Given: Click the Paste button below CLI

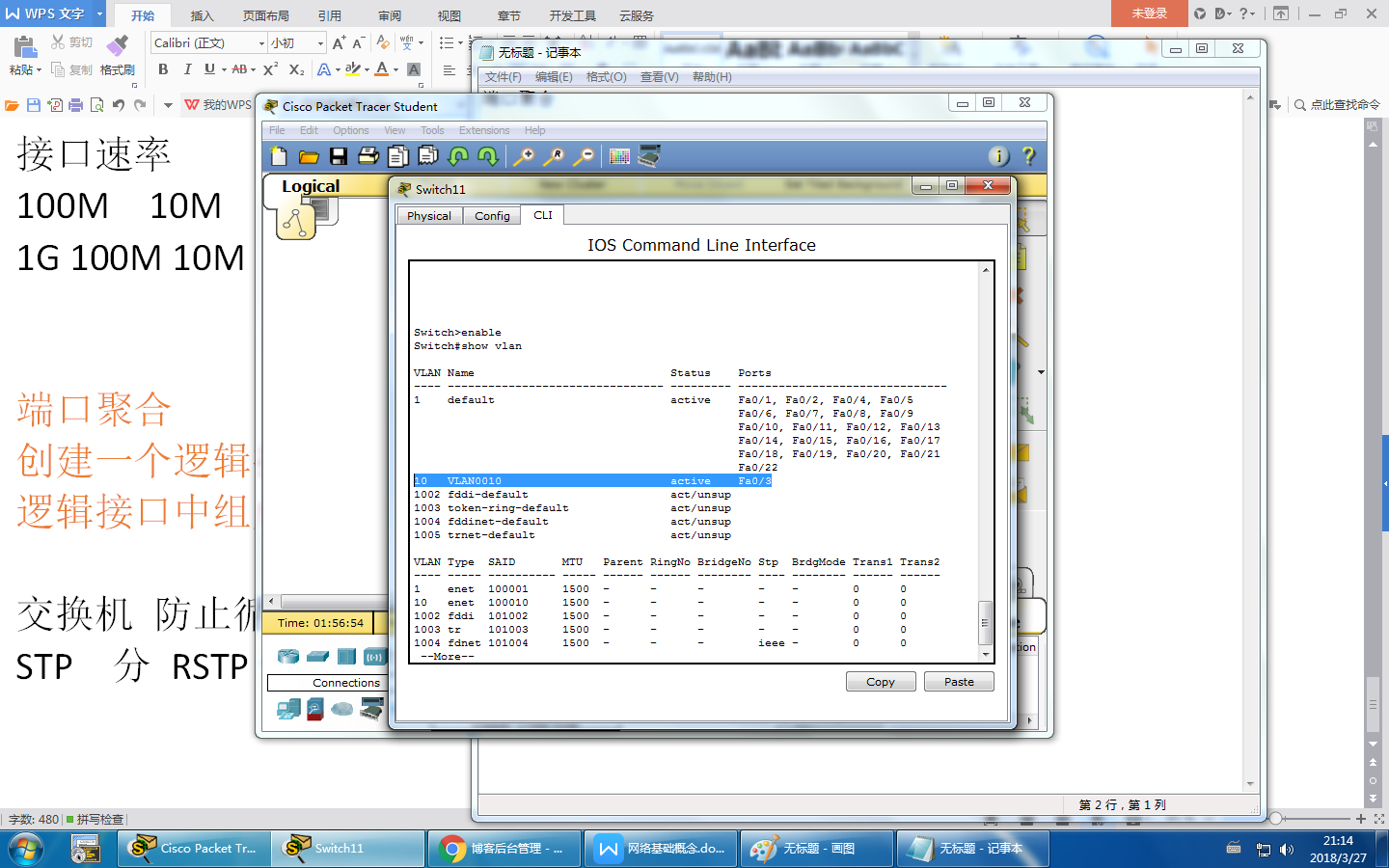Looking at the screenshot, I should click(x=959, y=682).
